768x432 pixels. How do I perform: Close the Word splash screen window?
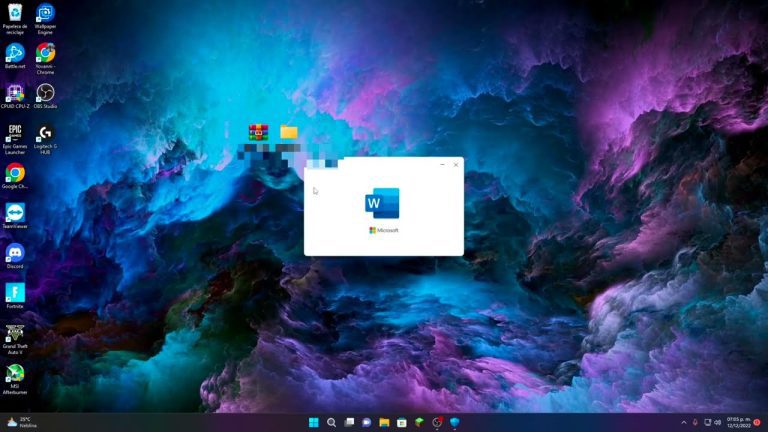[x=456, y=164]
